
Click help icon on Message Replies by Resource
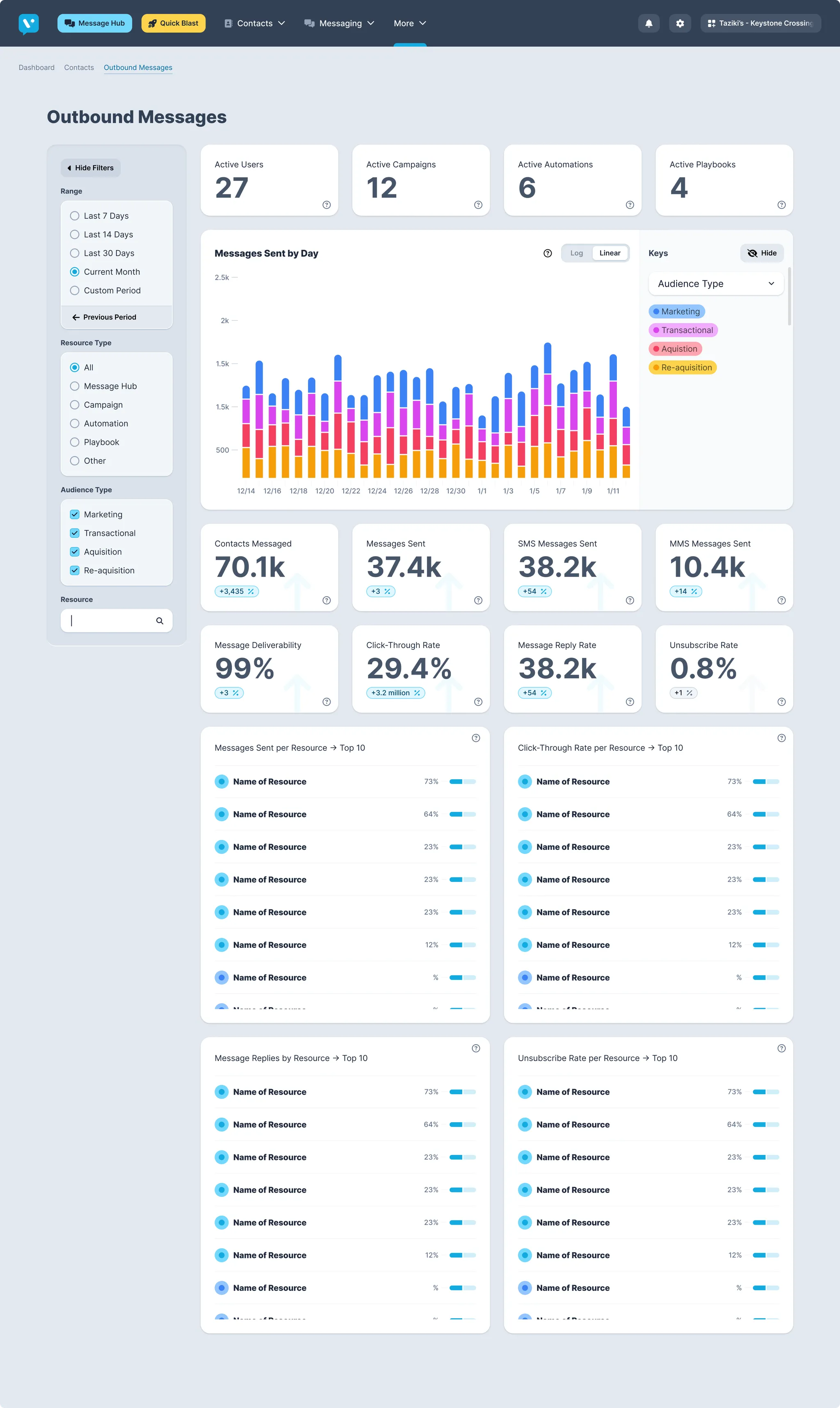[475, 1048]
